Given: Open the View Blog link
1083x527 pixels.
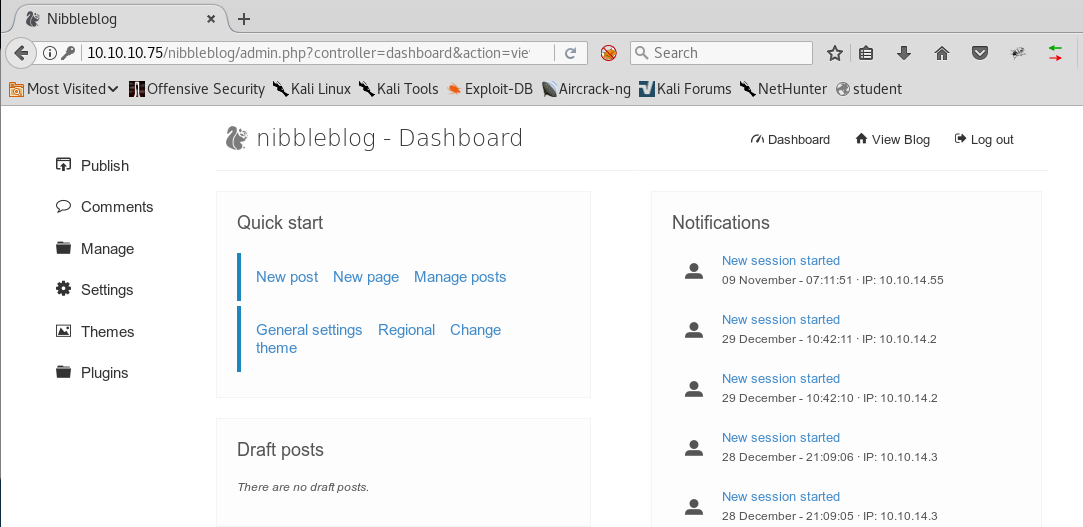Looking at the screenshot, I should pos(892,140).
